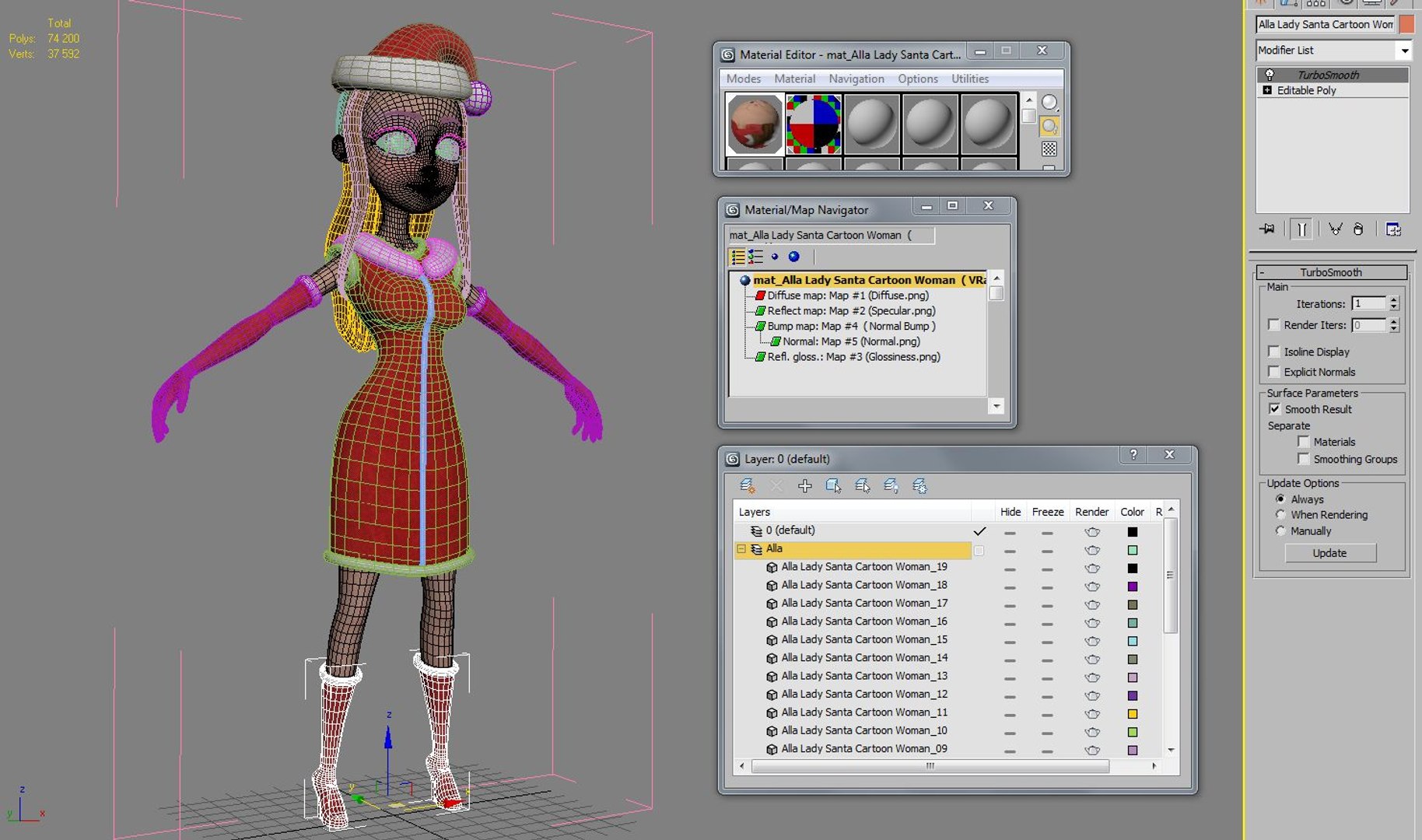Viewport: 1422px width, 840px height.
Task: Click scroll down arrow in Layer list
Action: coord(1171,751)
